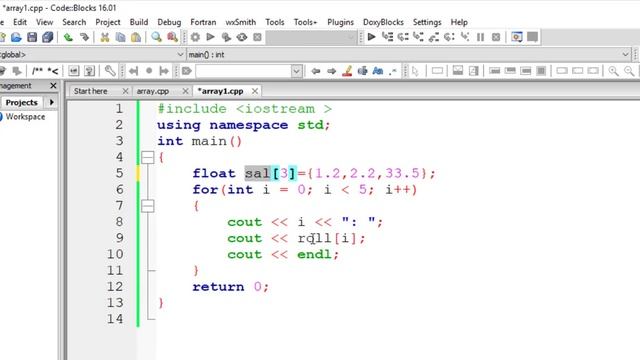Screen dimensions: 640x360
Task: Save all files toolbar icon
Action: [x=47, y=38]
